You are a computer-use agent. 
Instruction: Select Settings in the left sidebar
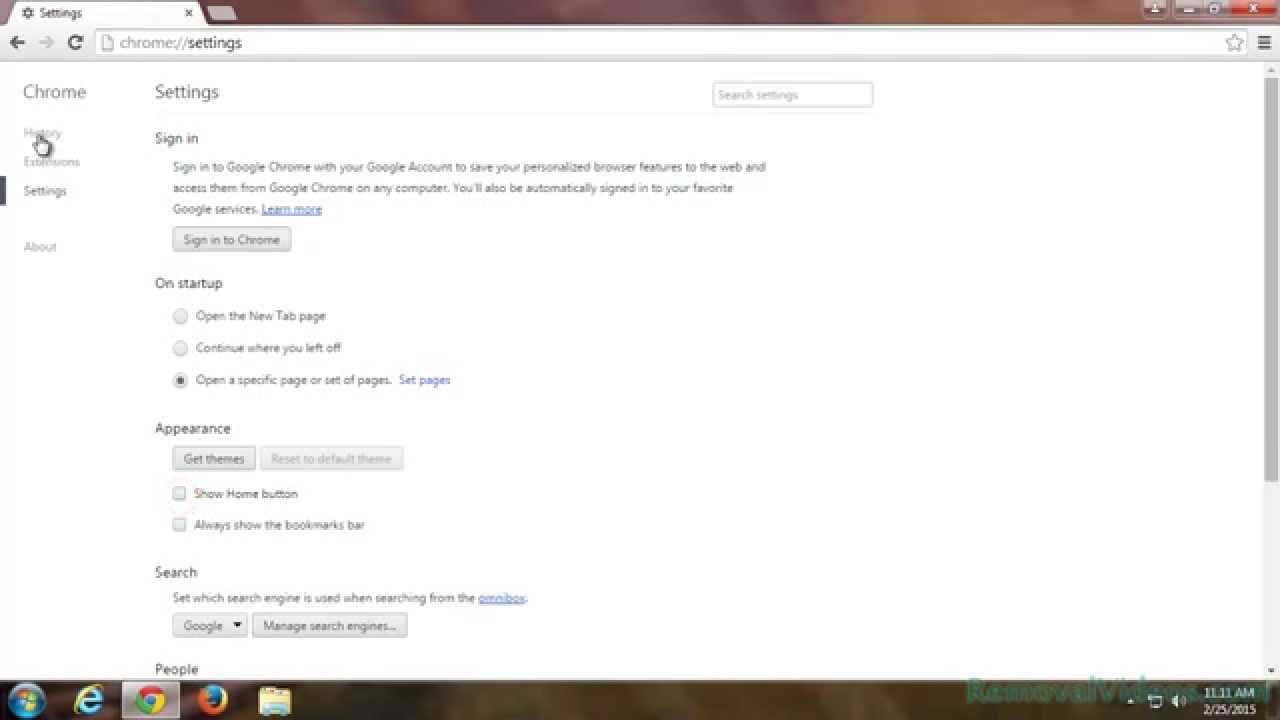coord(45,190)
